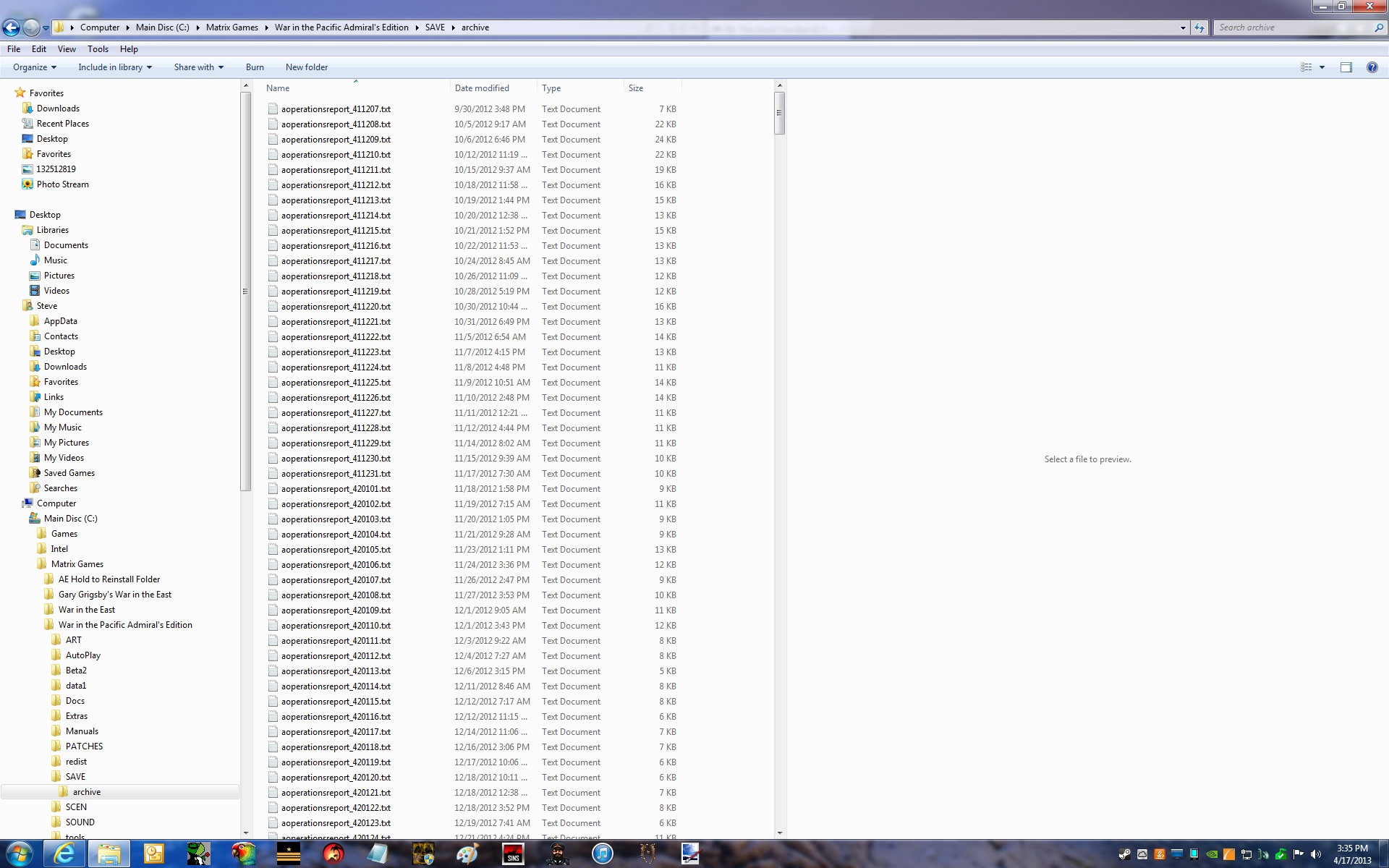
Task: Click the New folder button
Action: pyautogui.click(x=306, y=67)
